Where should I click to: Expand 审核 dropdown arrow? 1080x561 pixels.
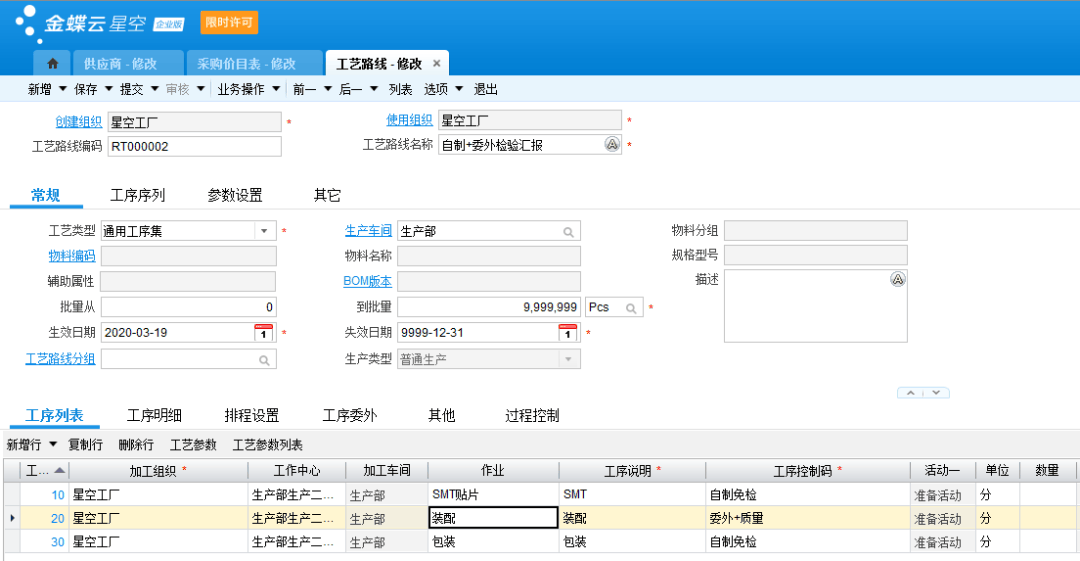(x=200, y=89)
